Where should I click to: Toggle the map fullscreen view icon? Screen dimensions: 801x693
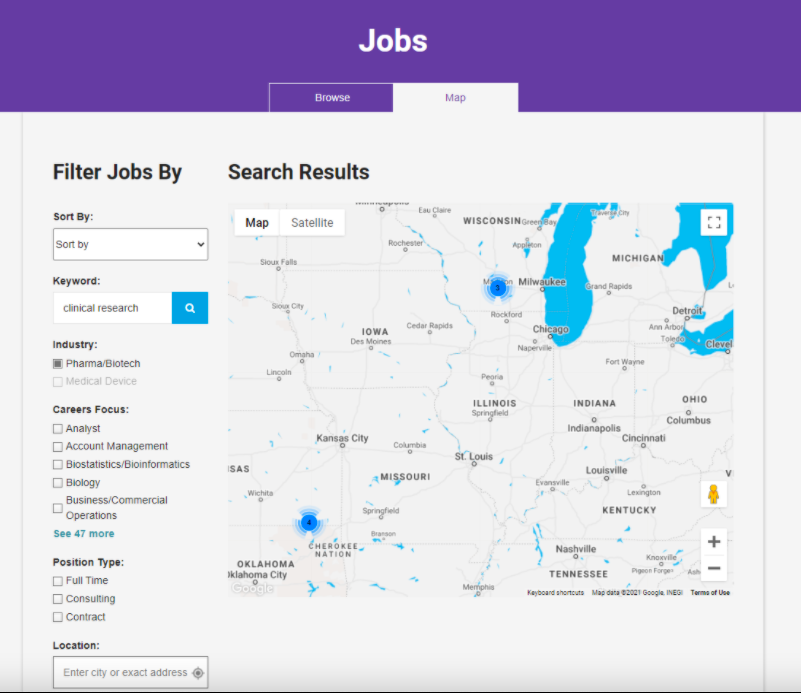[714, 223]
